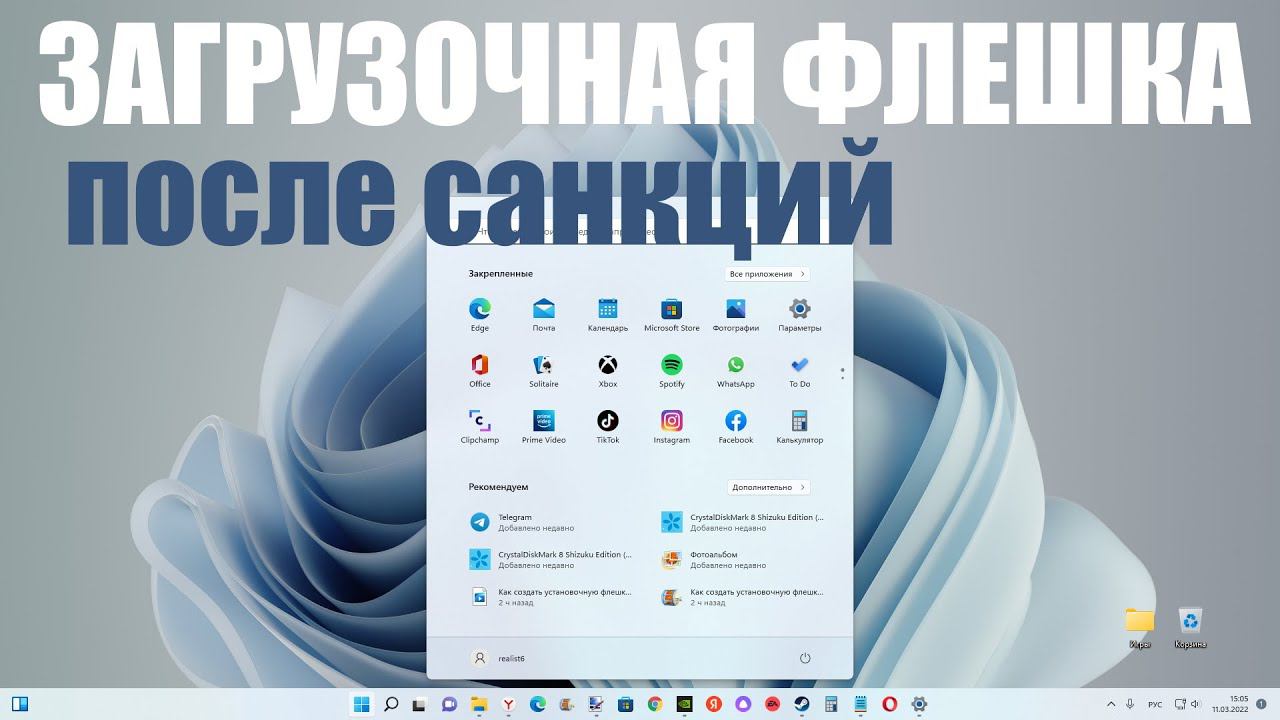Screen dimensions: 1280x720
Task: Open the realist6 user account menu
Action: pos(498,658)
